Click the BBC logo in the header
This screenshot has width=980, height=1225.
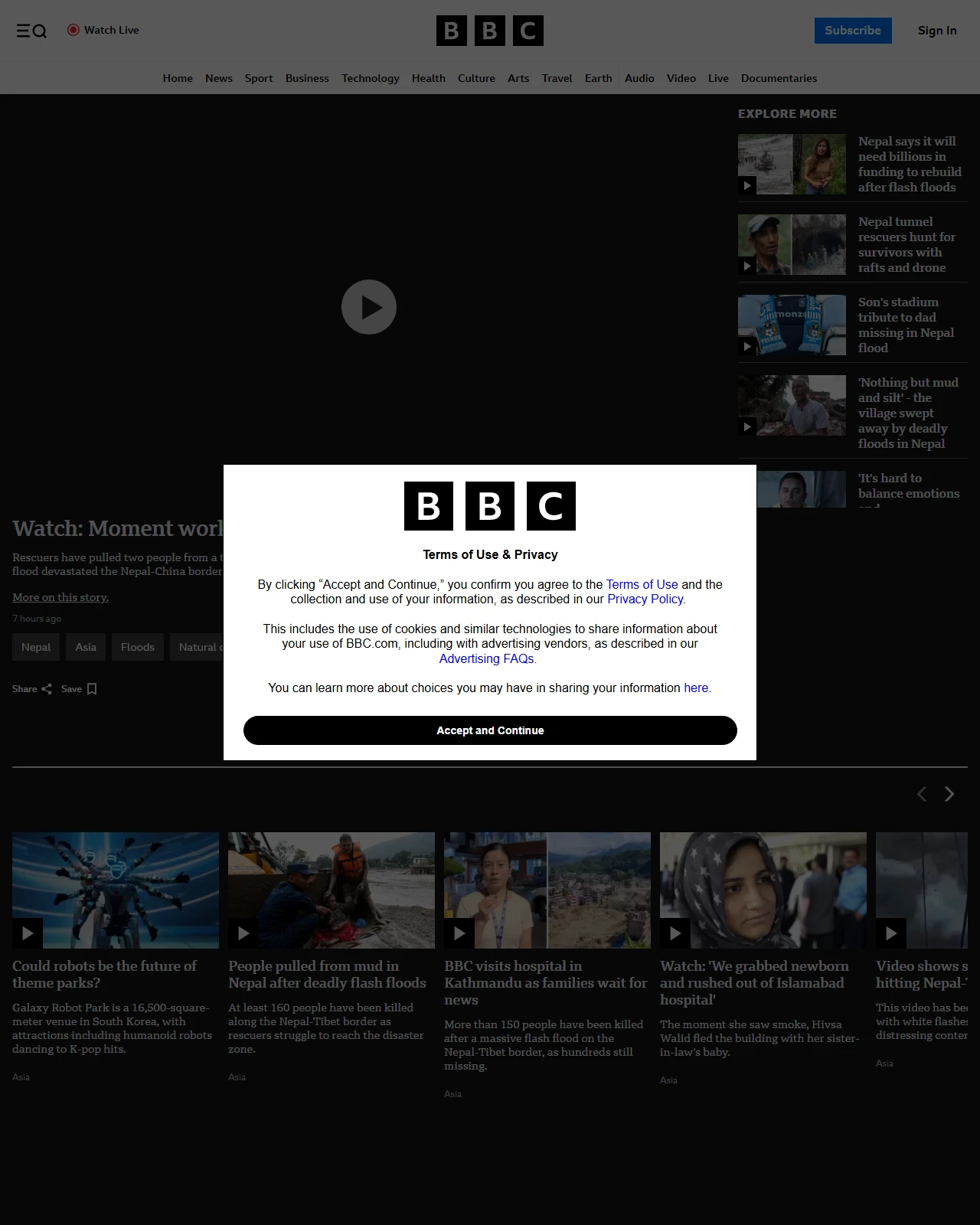(x=490, y=31)
